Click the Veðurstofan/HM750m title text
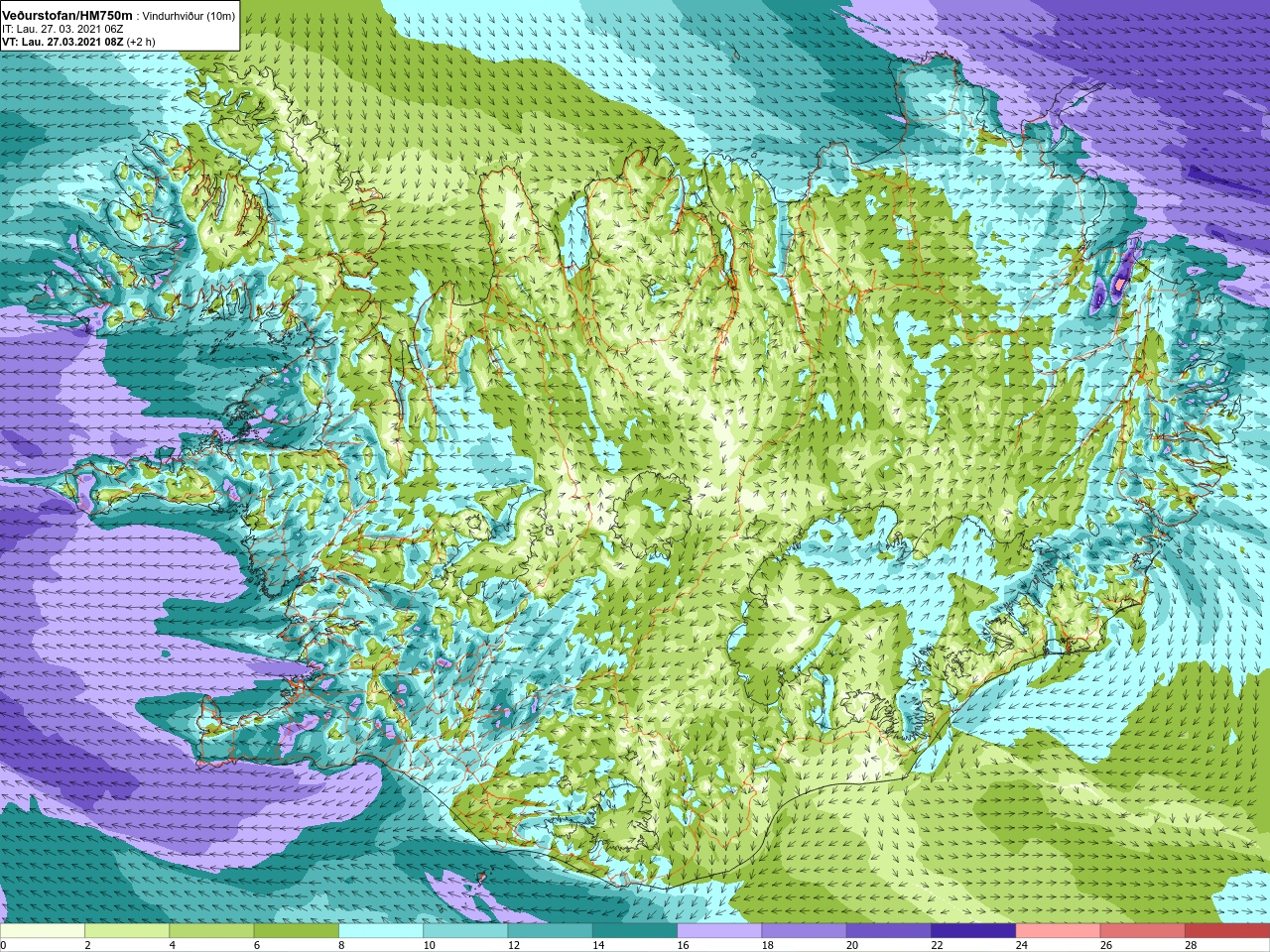 [66, 15]
